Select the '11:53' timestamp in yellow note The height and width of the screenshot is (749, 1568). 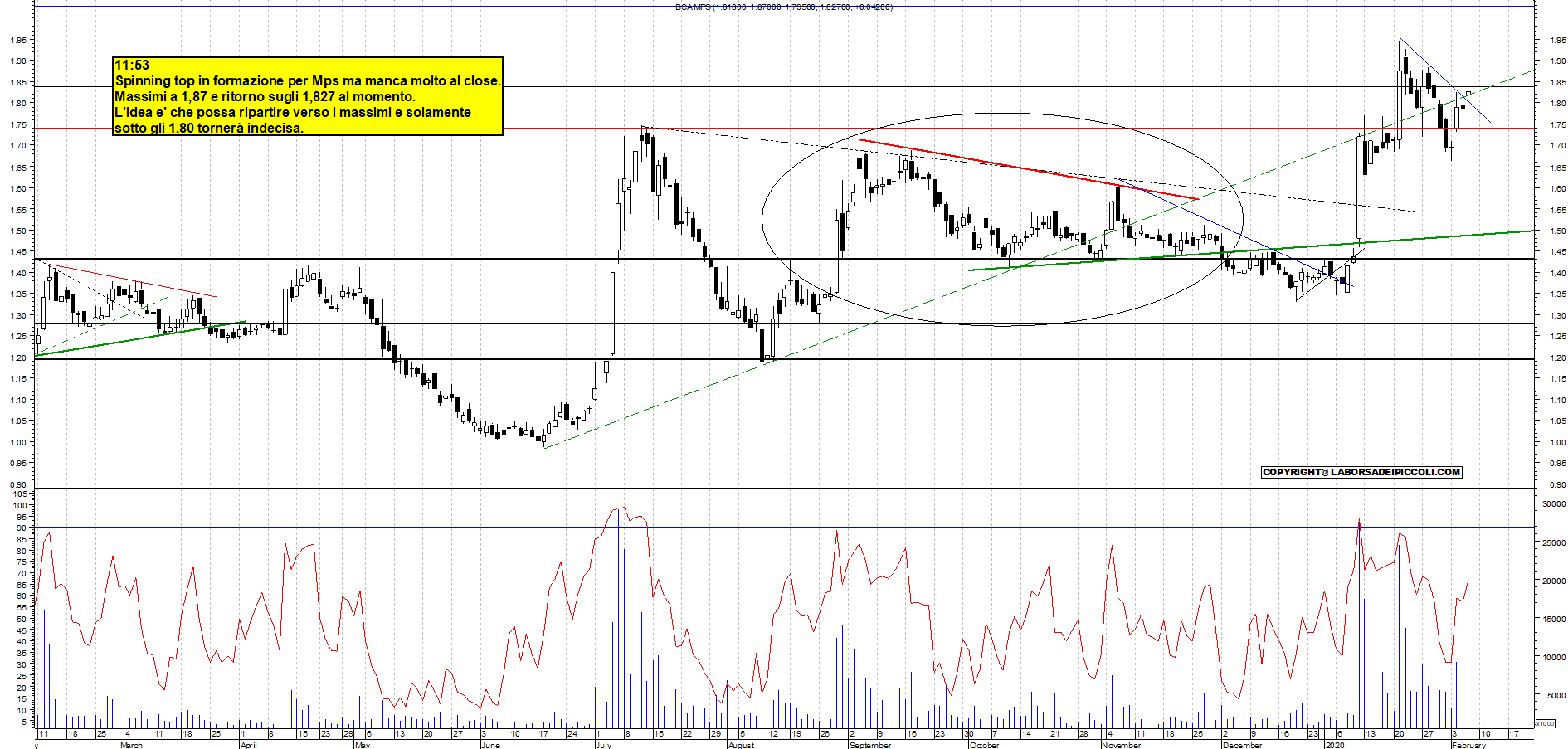[x=132, y=65]
